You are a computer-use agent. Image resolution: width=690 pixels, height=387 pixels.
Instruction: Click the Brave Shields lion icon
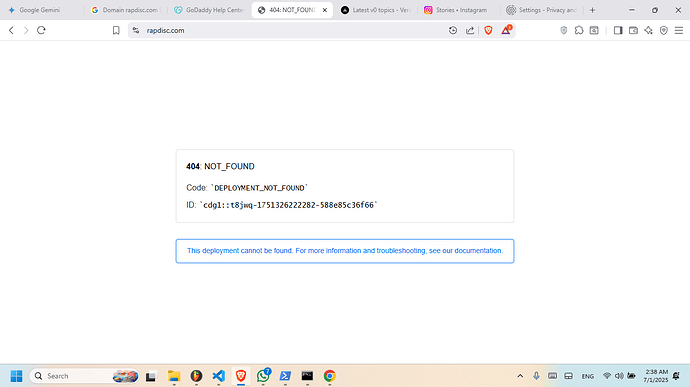click(x=488, y=30)
